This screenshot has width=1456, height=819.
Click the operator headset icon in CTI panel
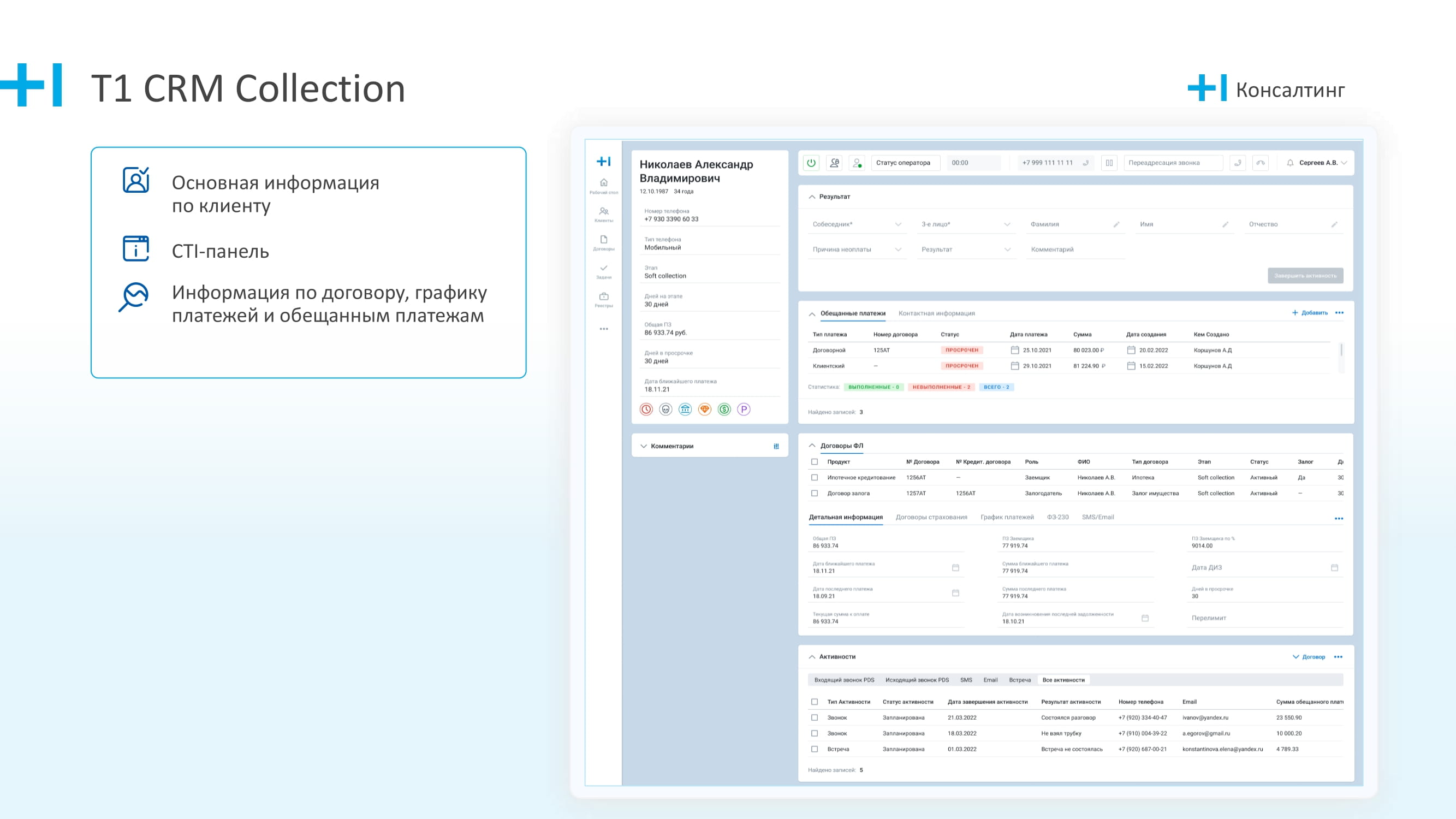pos(834,163)
